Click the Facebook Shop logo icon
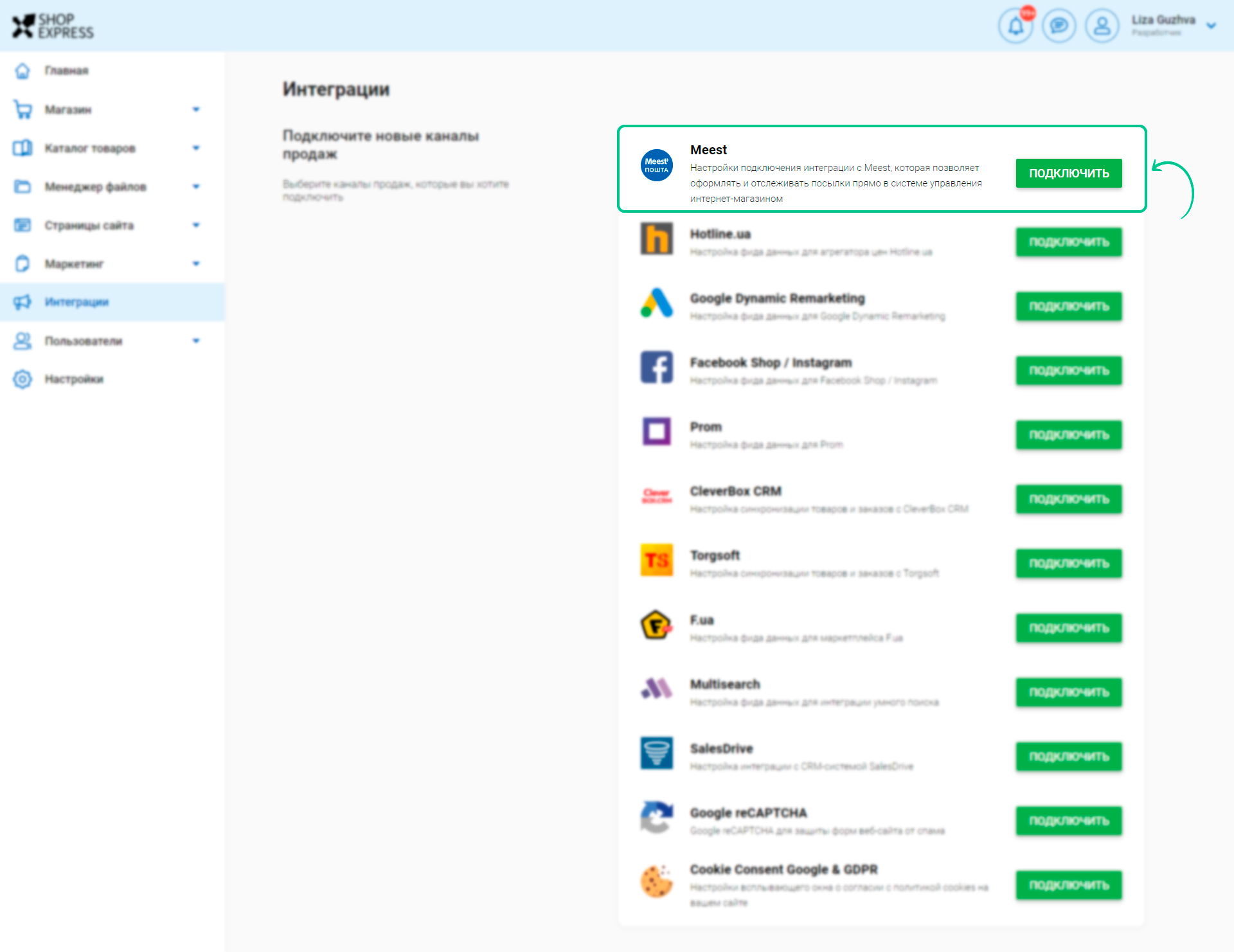Screen dimensions: 1234x952 656,367
